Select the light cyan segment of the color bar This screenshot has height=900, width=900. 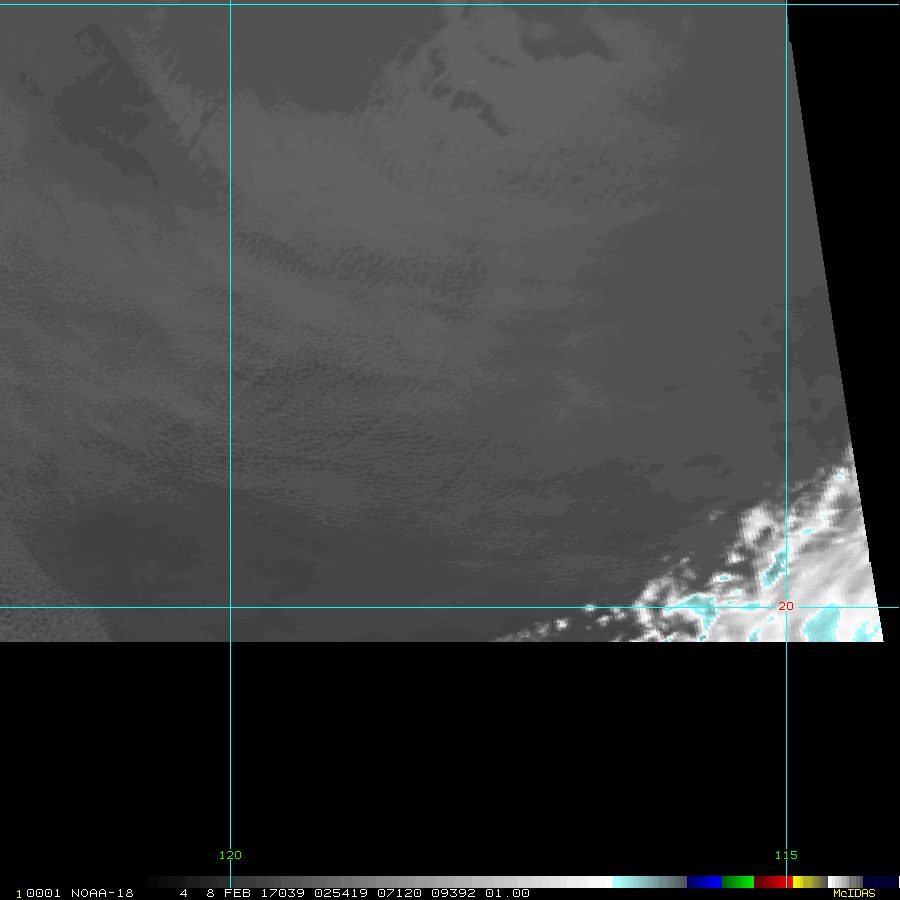click(640, 882)
